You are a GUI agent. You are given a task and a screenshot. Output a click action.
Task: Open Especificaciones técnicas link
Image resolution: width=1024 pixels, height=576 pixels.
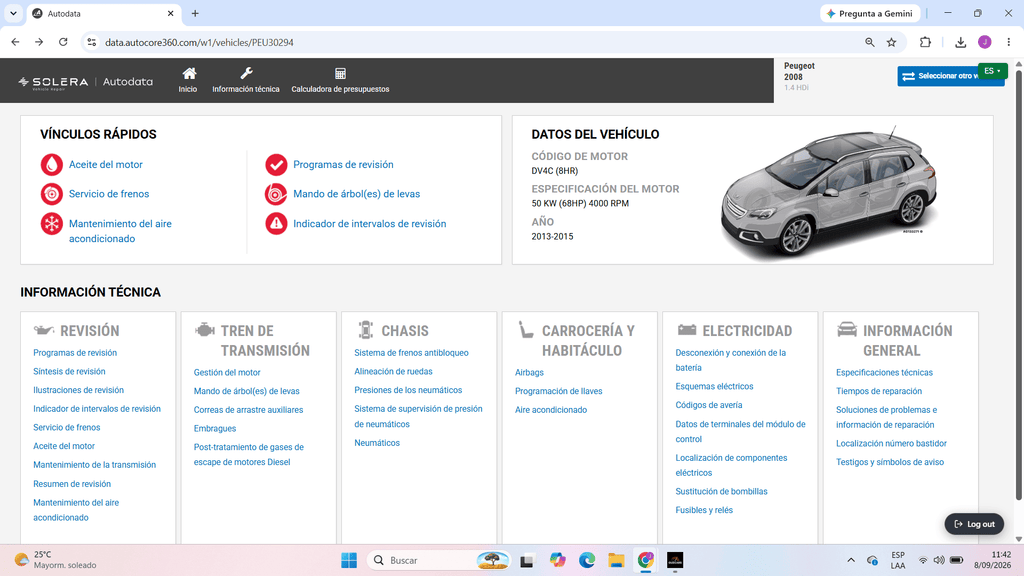click(884, 372)
